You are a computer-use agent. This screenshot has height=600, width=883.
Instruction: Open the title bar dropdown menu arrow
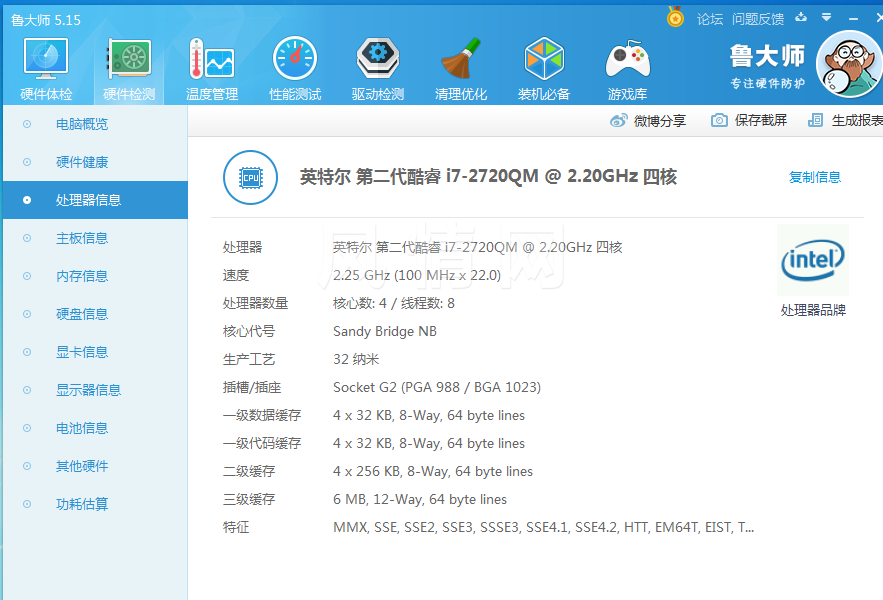click(826, 17)
